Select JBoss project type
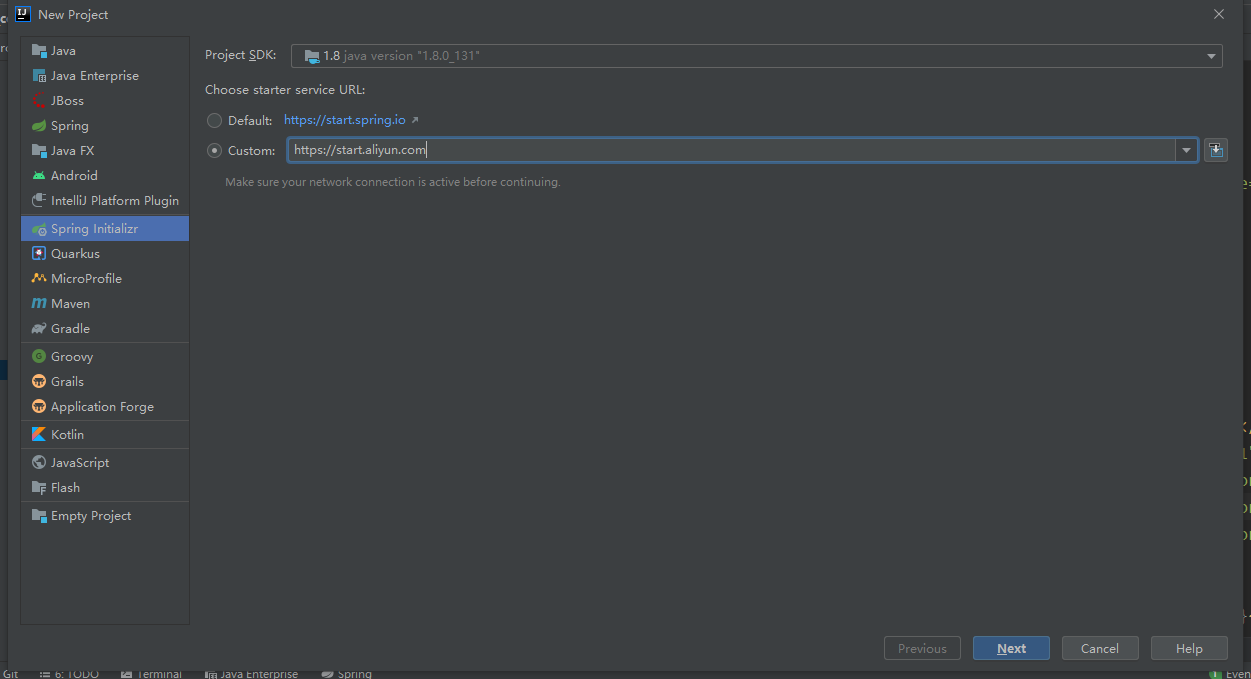 coord(105,100)
